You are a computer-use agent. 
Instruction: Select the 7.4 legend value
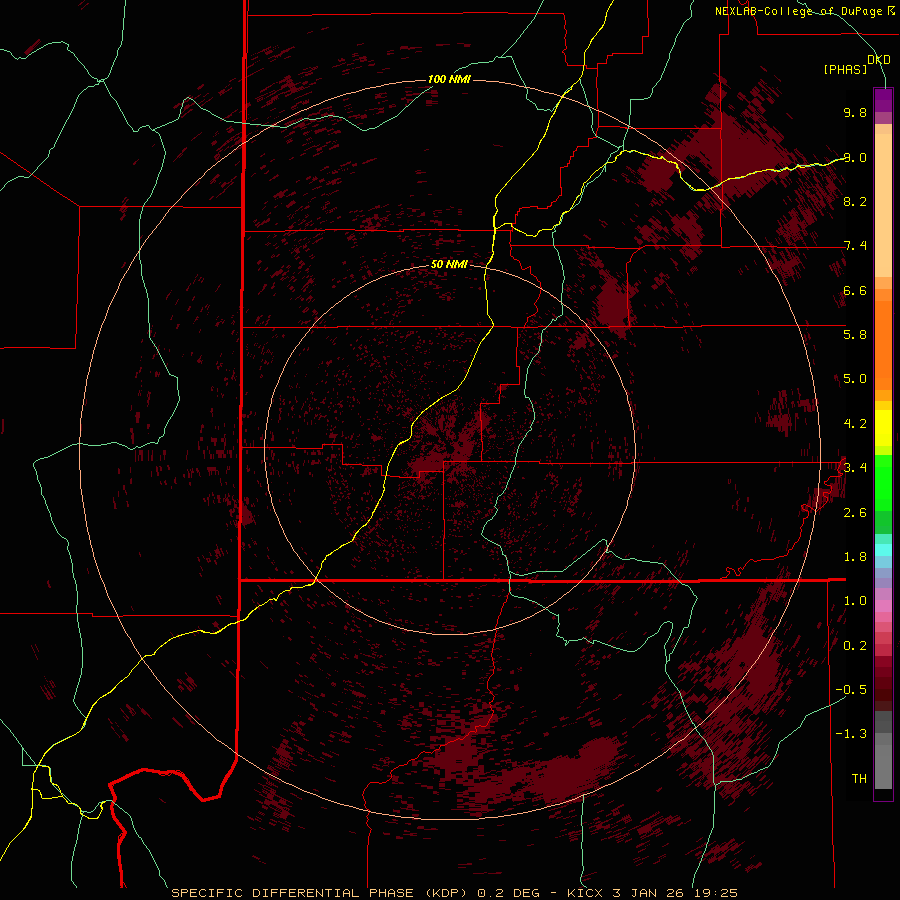click(x=855, y=246)
